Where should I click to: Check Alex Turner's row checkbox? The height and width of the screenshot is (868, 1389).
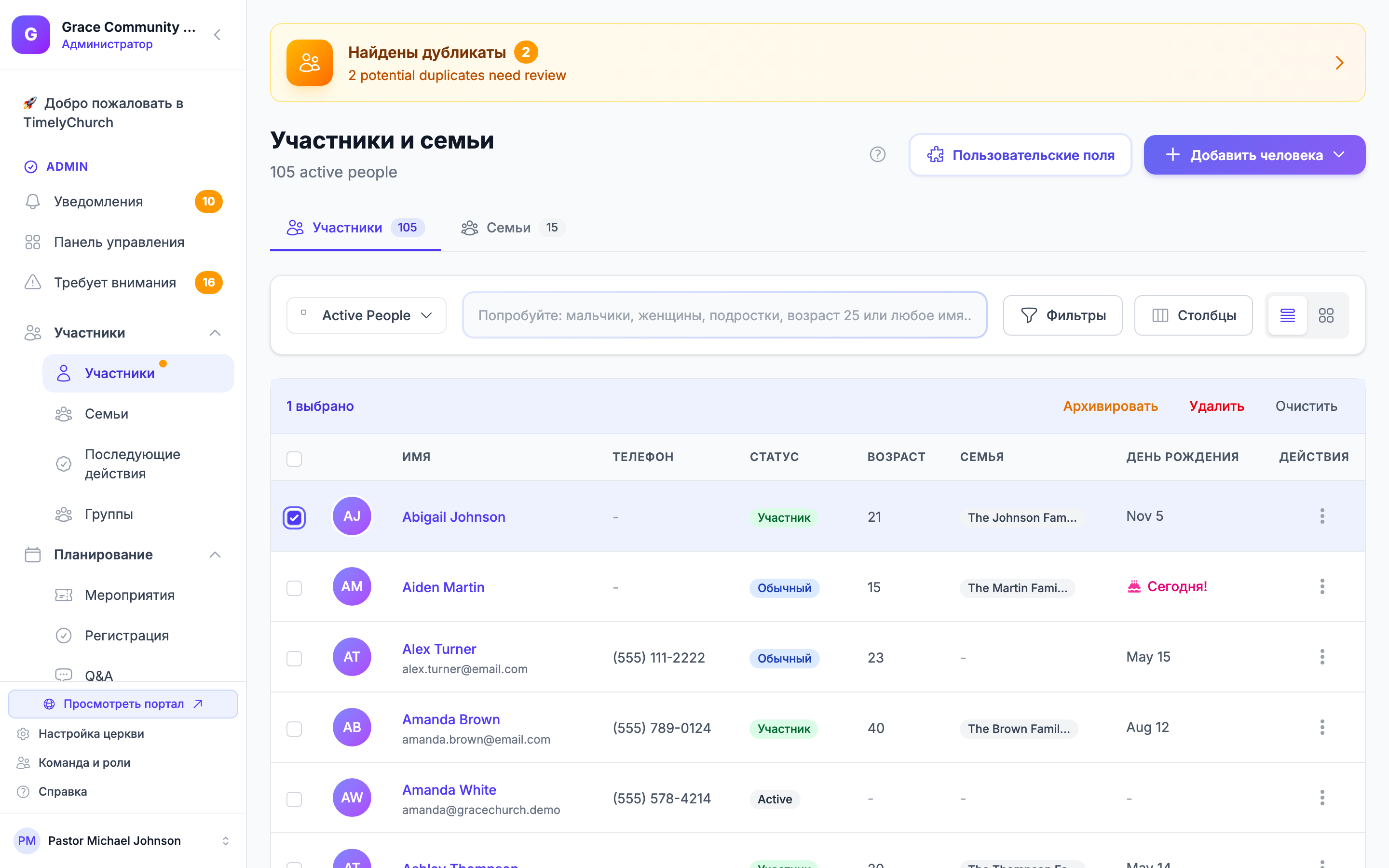pos(294,658)
